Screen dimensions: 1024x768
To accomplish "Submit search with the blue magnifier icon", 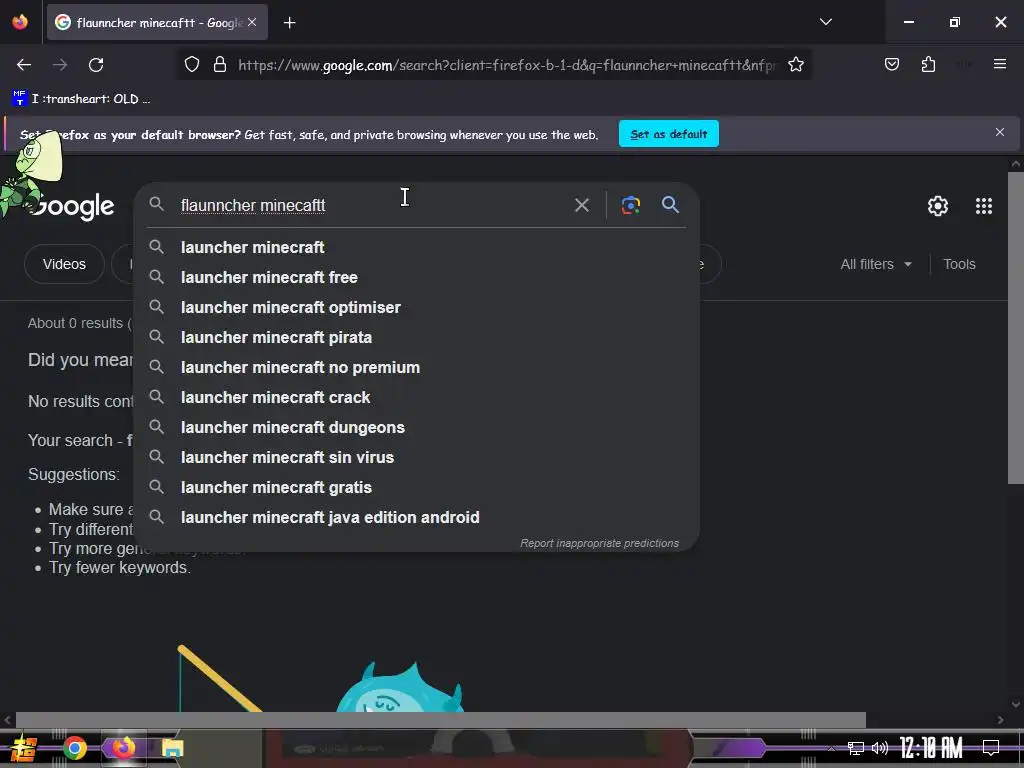I will tap(670, 204).
